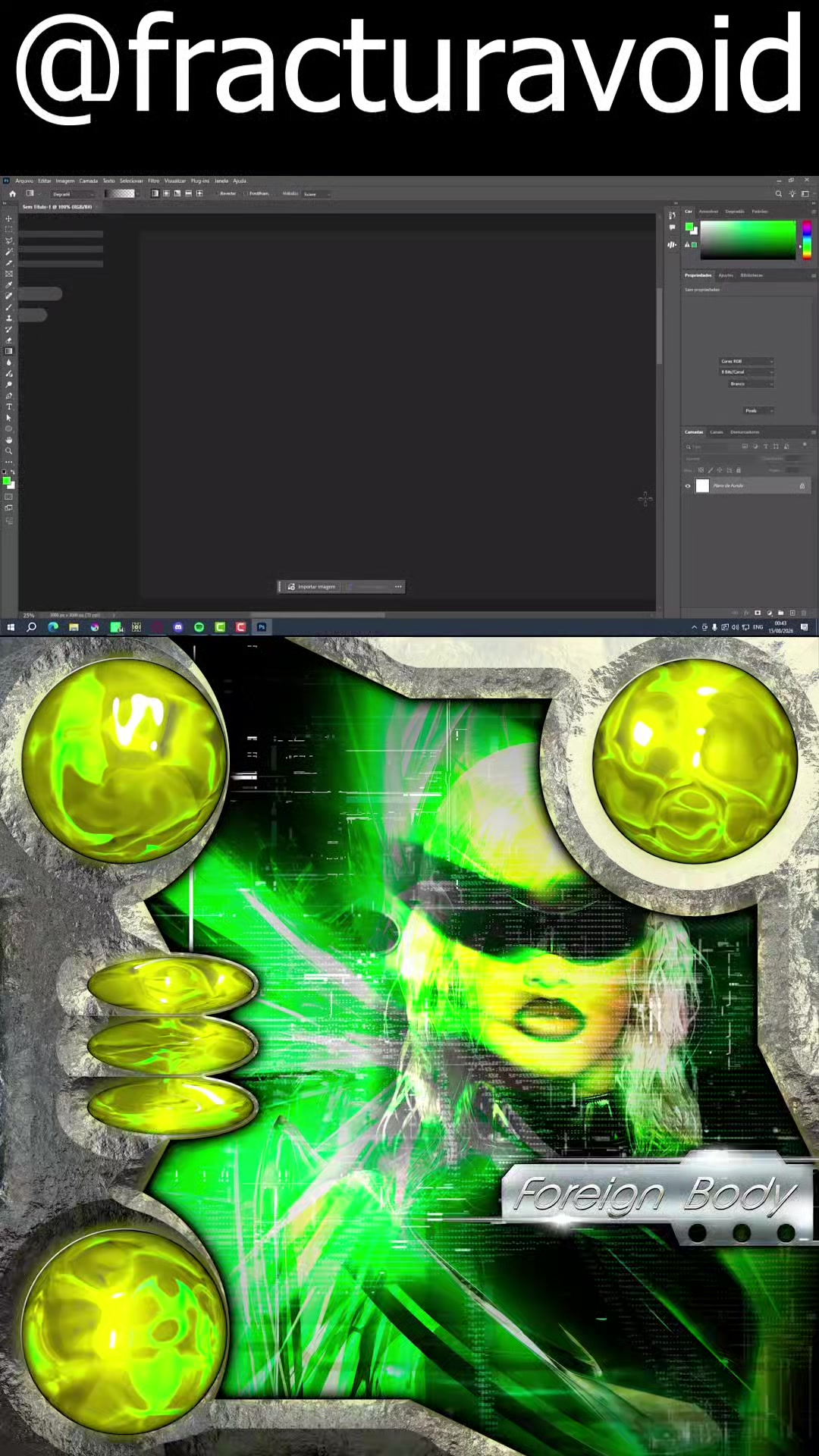
Task: Select the Zoom tool in toolbar
Action: 9,451
